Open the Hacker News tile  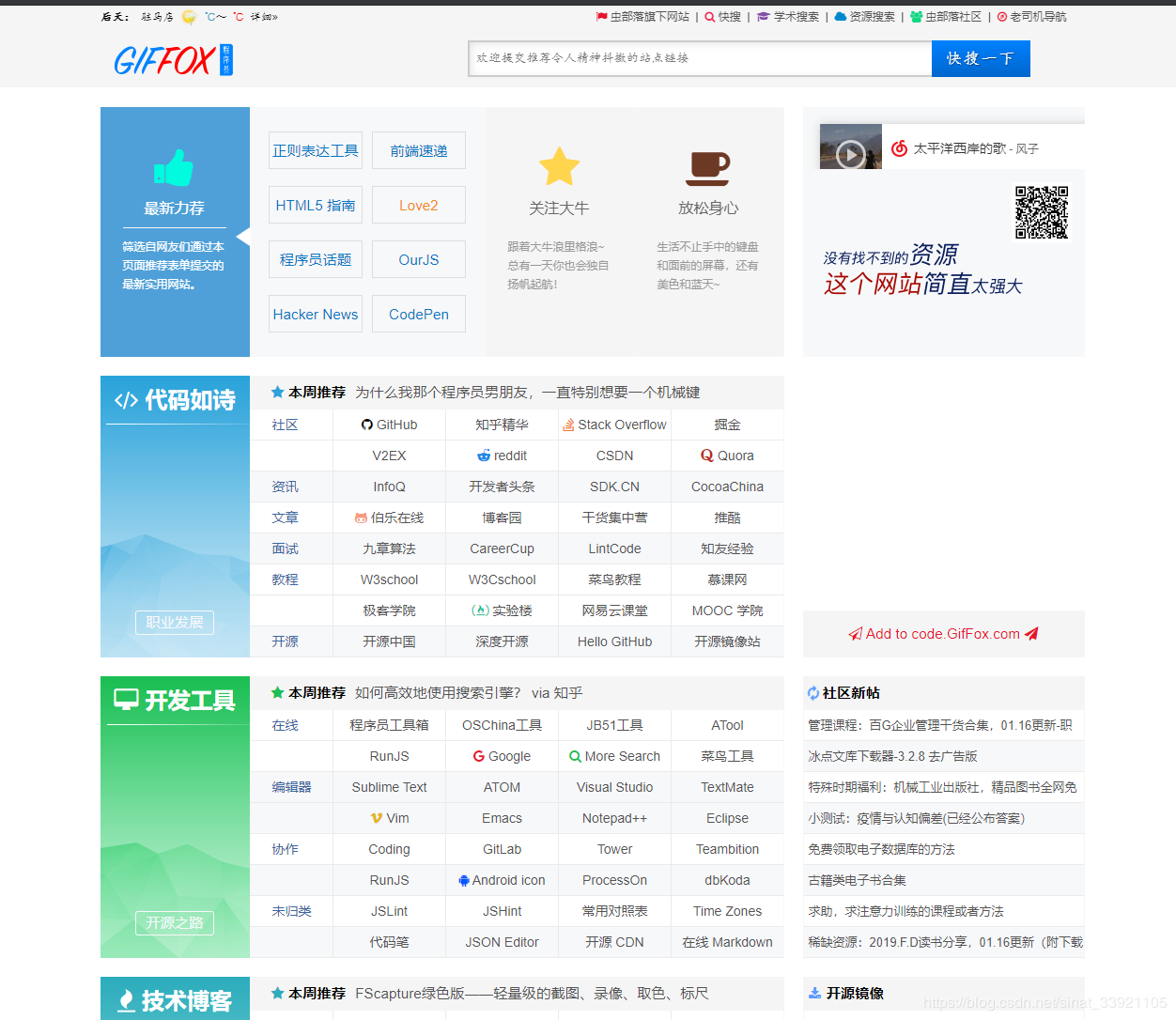tap(316, 314)
